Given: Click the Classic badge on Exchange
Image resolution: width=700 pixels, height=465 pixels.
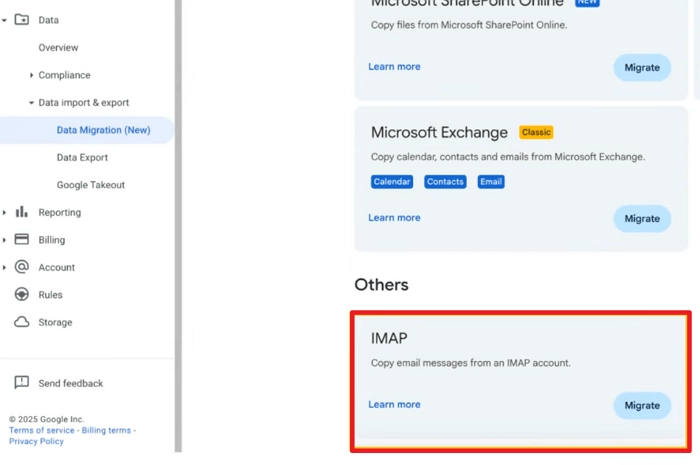Looking at the screenshot, I should point(536,132).
